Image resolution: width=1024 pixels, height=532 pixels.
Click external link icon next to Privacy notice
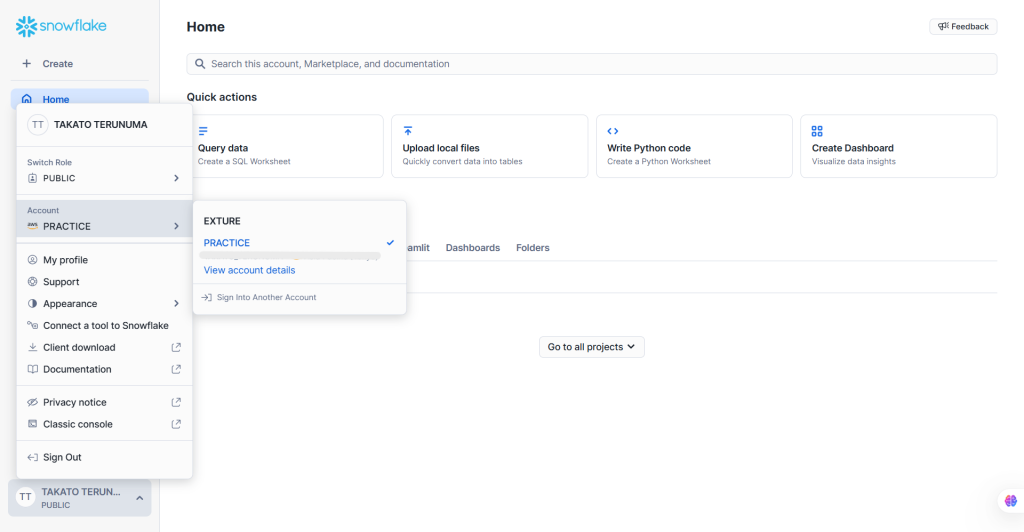(x=176, y=402)
